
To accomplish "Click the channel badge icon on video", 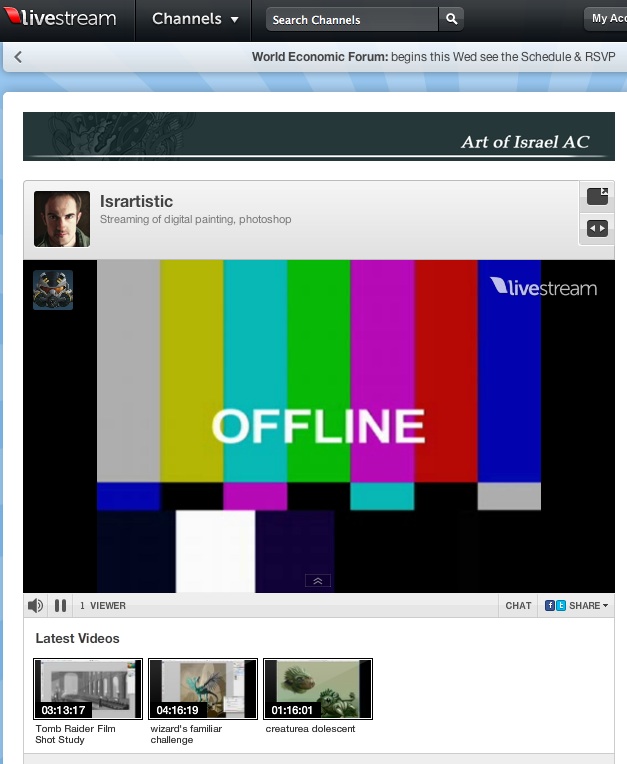I will coord(53,290).
